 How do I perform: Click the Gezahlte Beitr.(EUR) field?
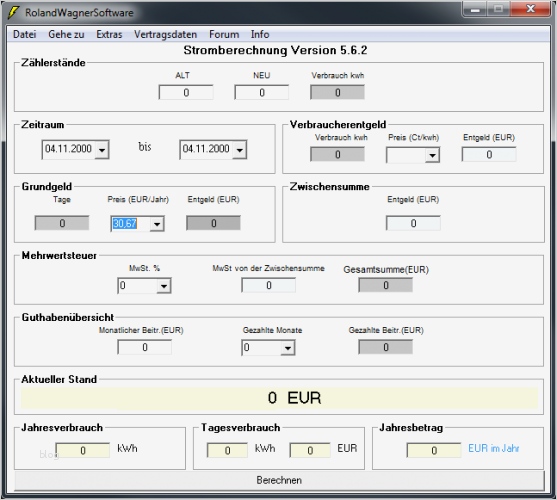tap(385, 347)
